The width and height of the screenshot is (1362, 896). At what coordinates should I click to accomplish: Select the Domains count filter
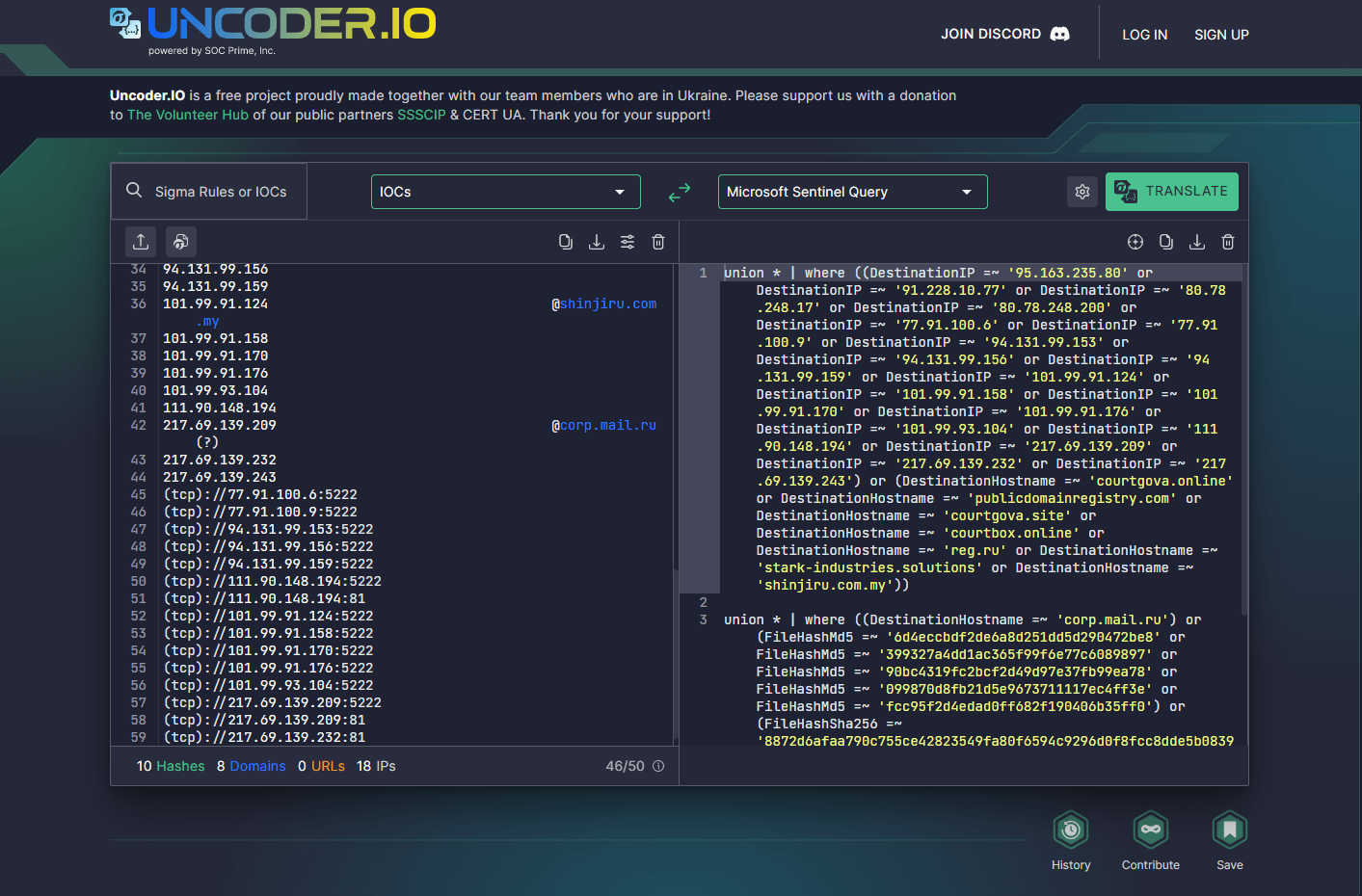point(251,766)
